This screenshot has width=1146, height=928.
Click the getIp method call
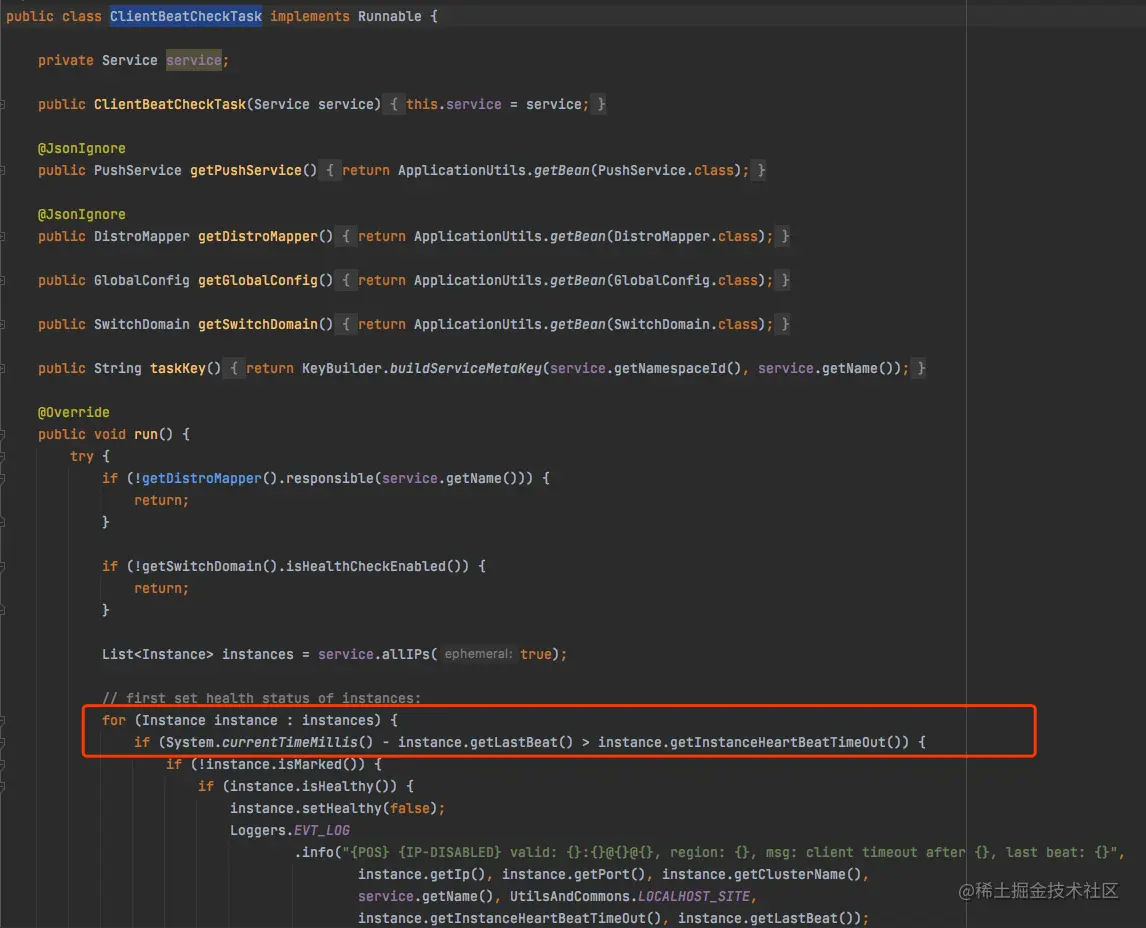point(449,875)
